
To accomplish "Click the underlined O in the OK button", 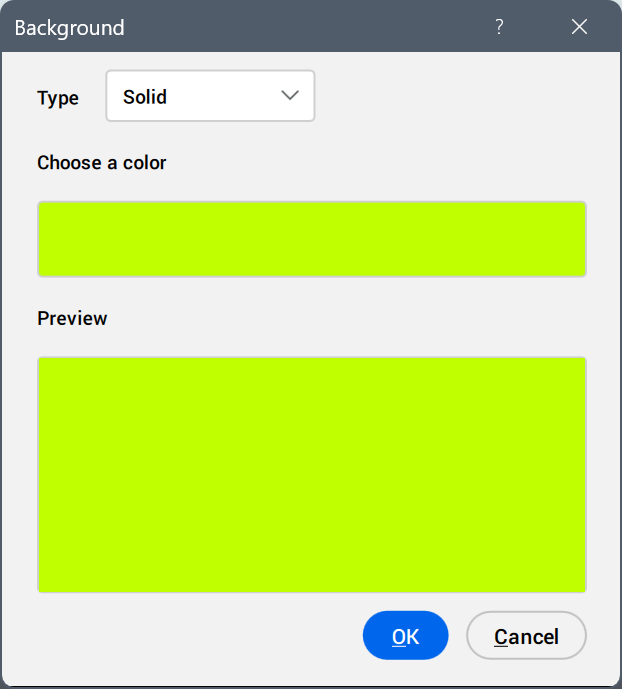I will tap(399, 637).
